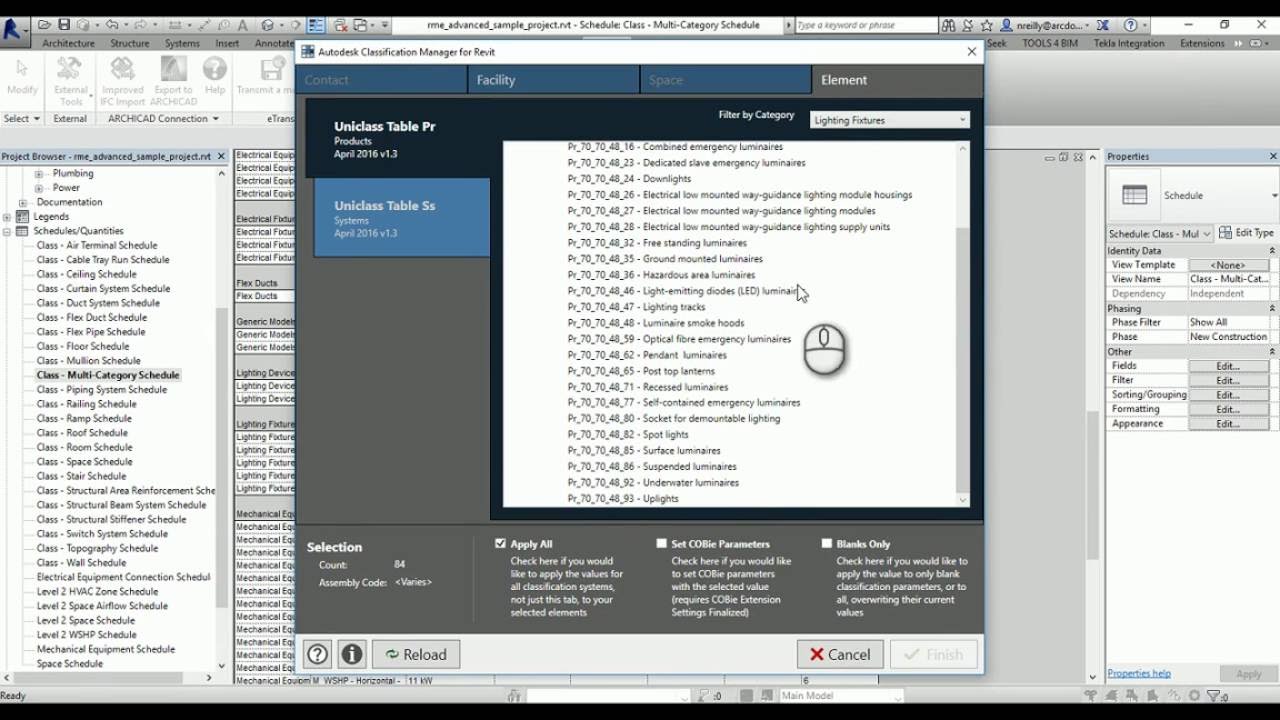Image resolution: width=1280 pixels, height=720 pixels.
Task: Open the Tekla Integration ribbon tab
Action: click(1129, 43)
